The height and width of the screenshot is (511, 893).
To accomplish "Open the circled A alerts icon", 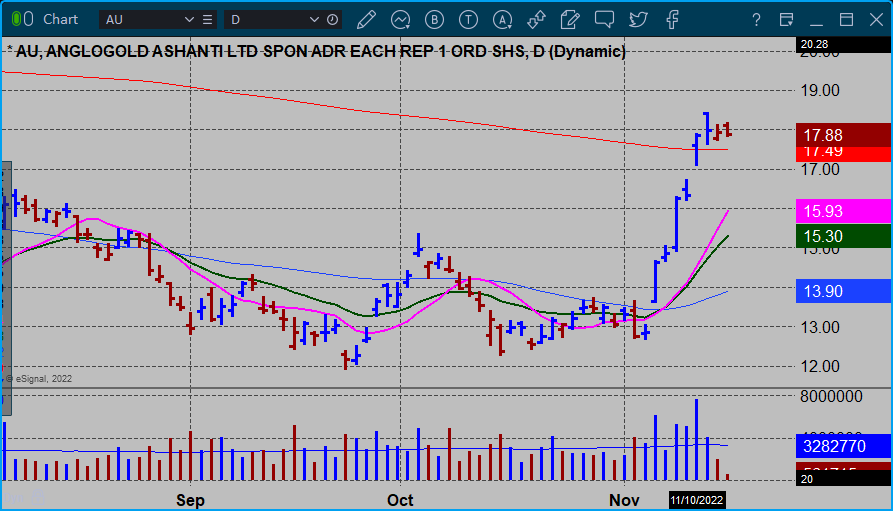I will (x=502, y=20).
